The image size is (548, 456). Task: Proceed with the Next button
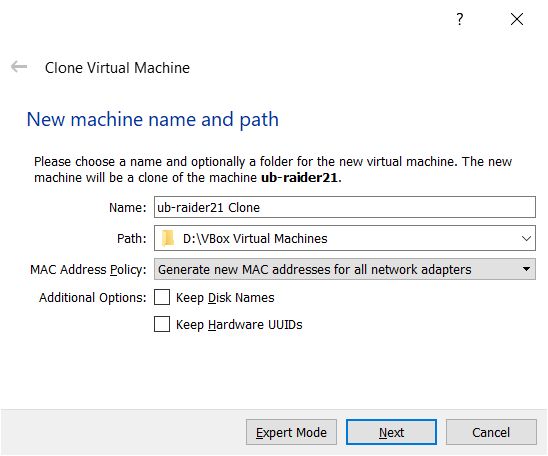[x=391, y=432]
